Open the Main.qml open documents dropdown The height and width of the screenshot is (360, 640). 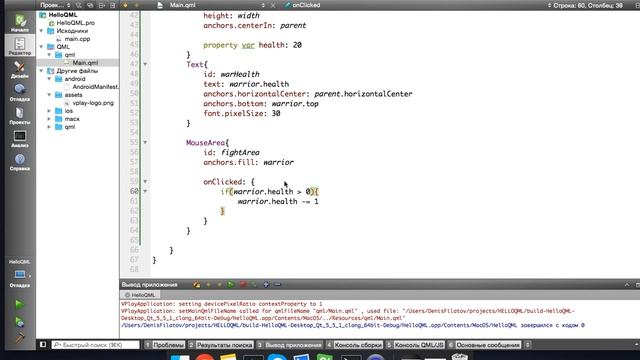coord(212,5)
